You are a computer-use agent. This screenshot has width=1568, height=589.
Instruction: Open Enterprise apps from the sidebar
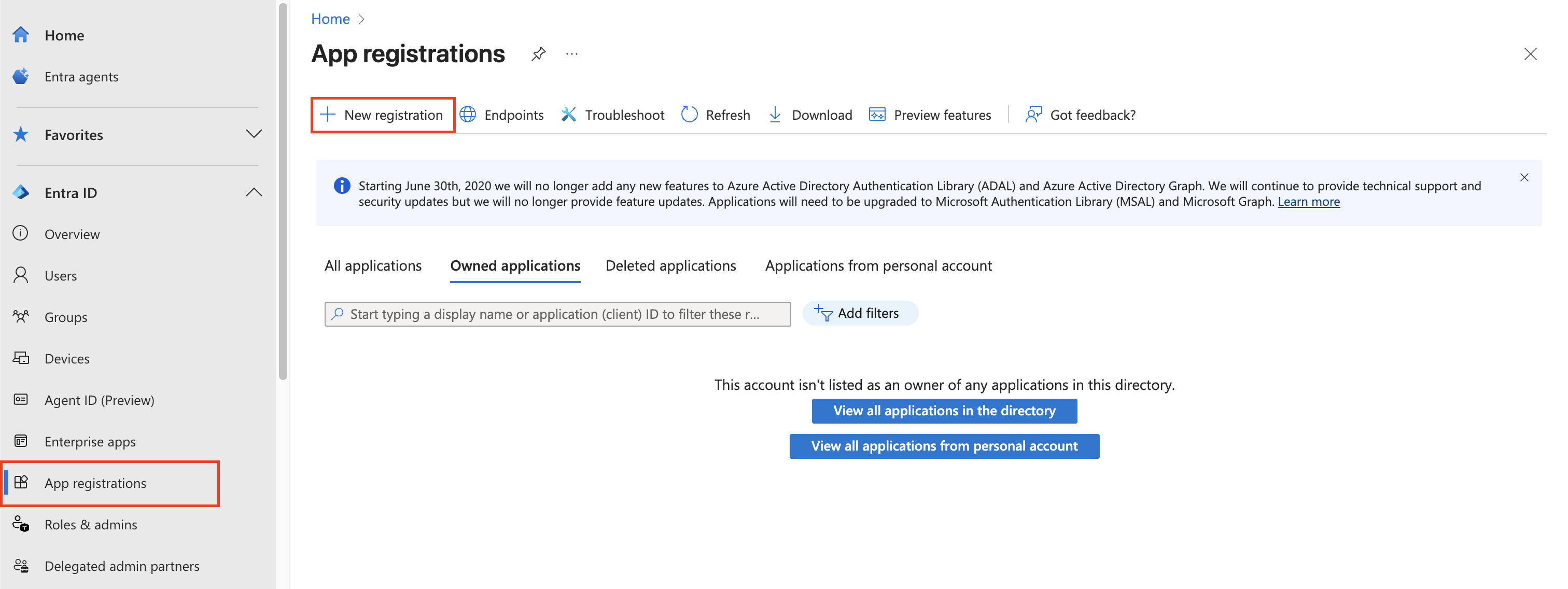90,441
